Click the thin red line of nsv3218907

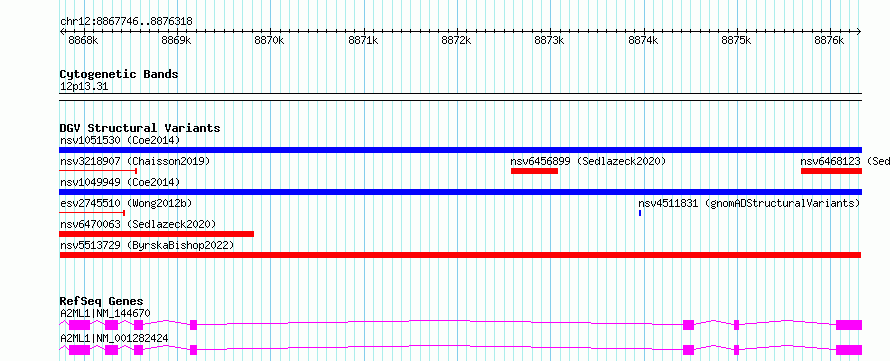click(x=98, y=171)
